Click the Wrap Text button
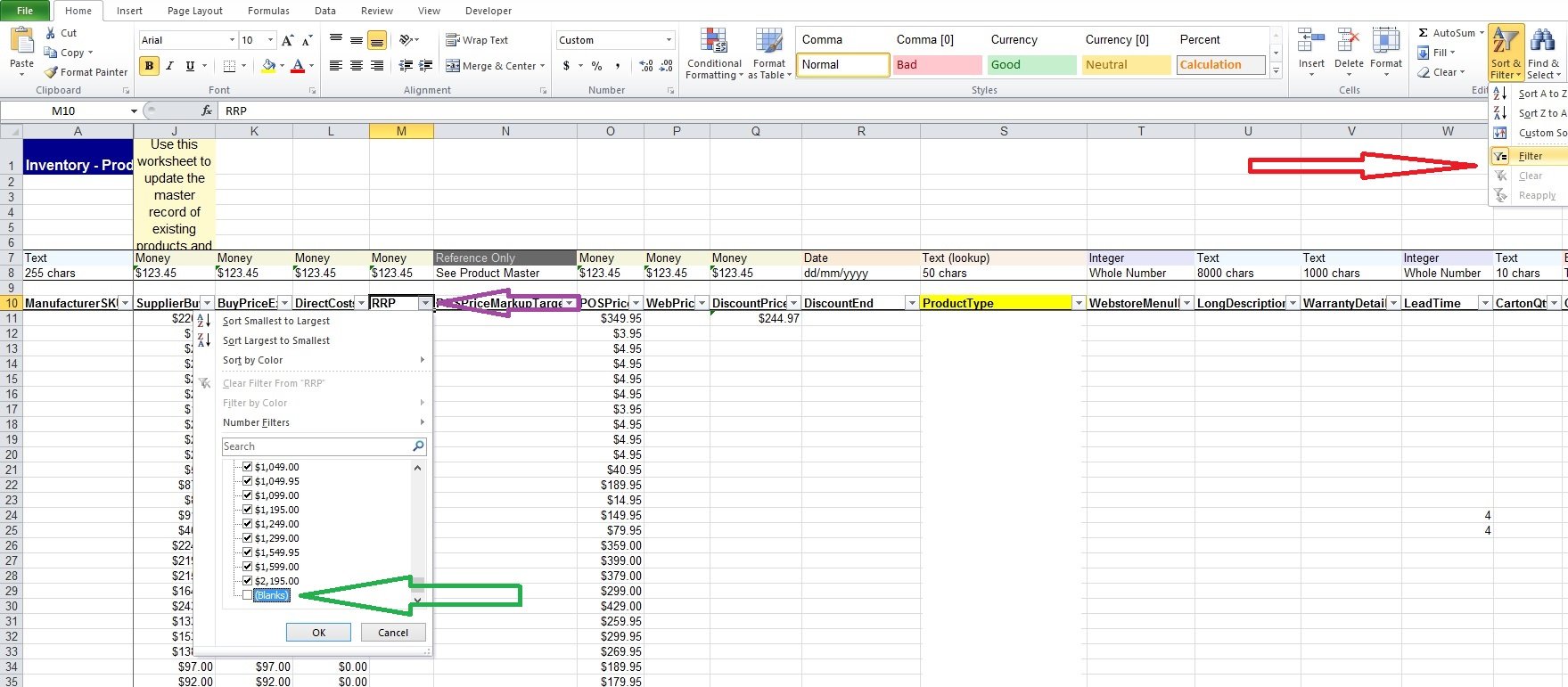This screenshot has width=1568, height=687. click(477, 40)
